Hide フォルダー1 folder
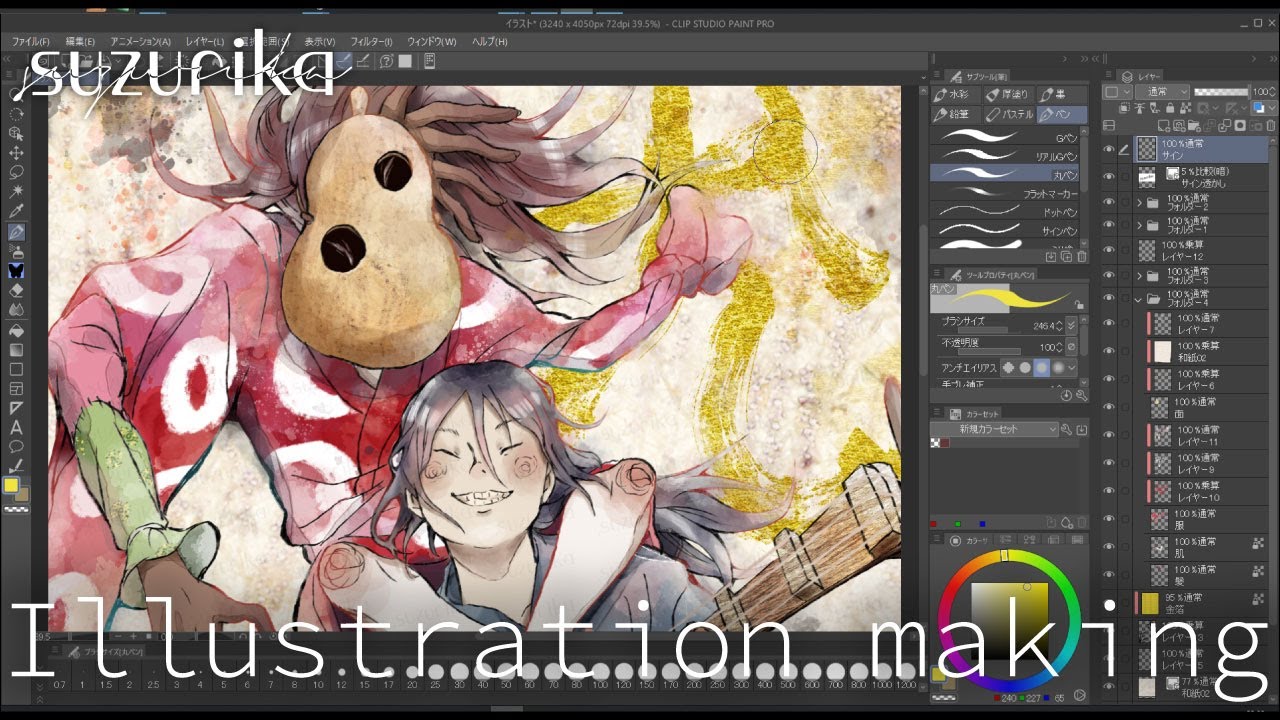1280x720 pixels. click(1108, 226)
